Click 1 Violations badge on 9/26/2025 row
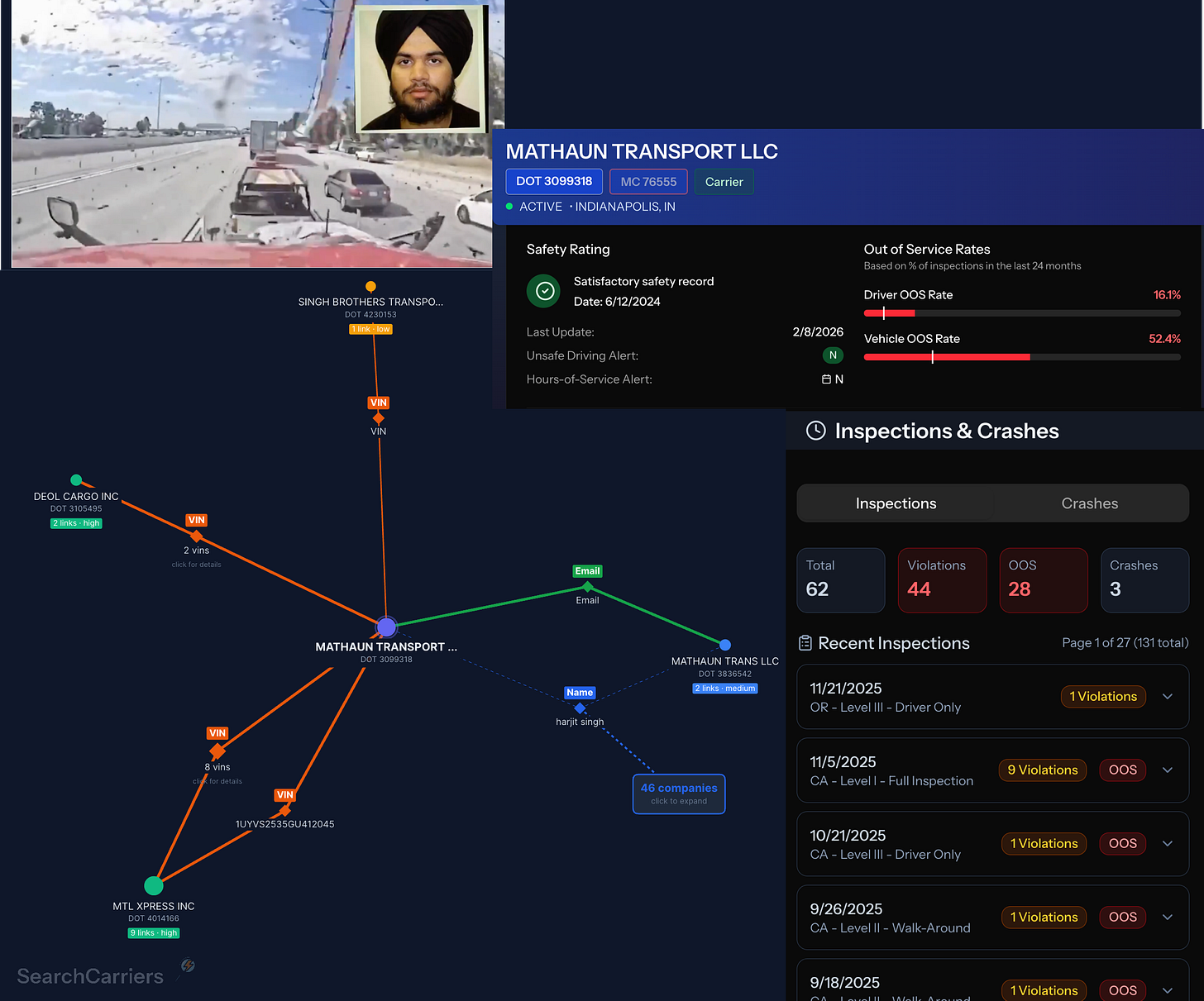The image size is (1204, 1001). click(x=1044, y=917)
